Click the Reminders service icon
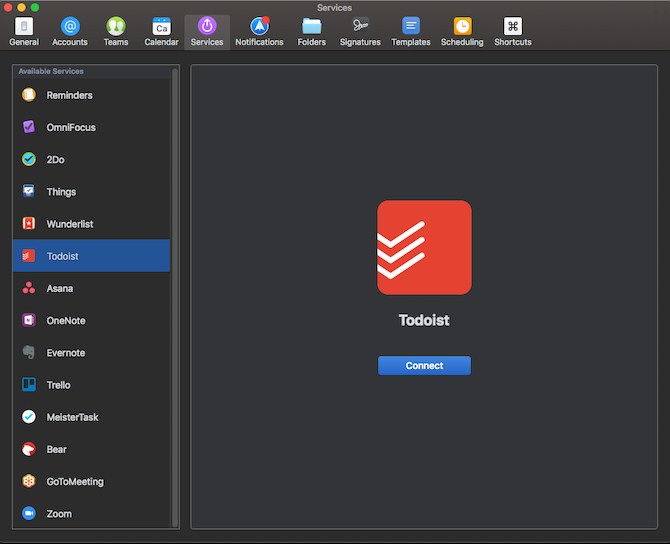670x544 pixels. (29, 95)
